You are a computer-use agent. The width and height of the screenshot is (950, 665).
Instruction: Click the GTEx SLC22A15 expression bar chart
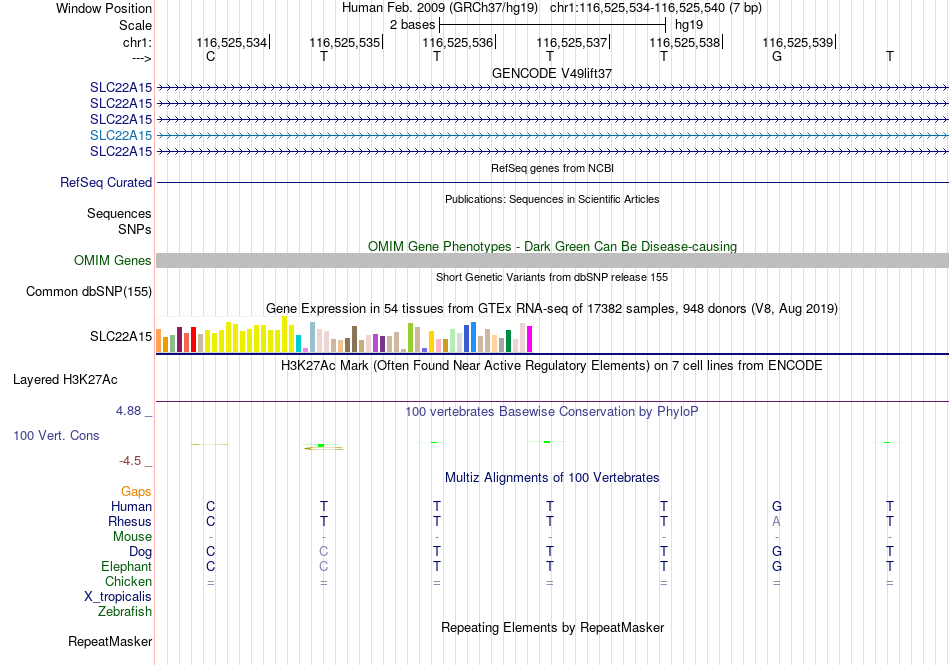coord(344,334)
